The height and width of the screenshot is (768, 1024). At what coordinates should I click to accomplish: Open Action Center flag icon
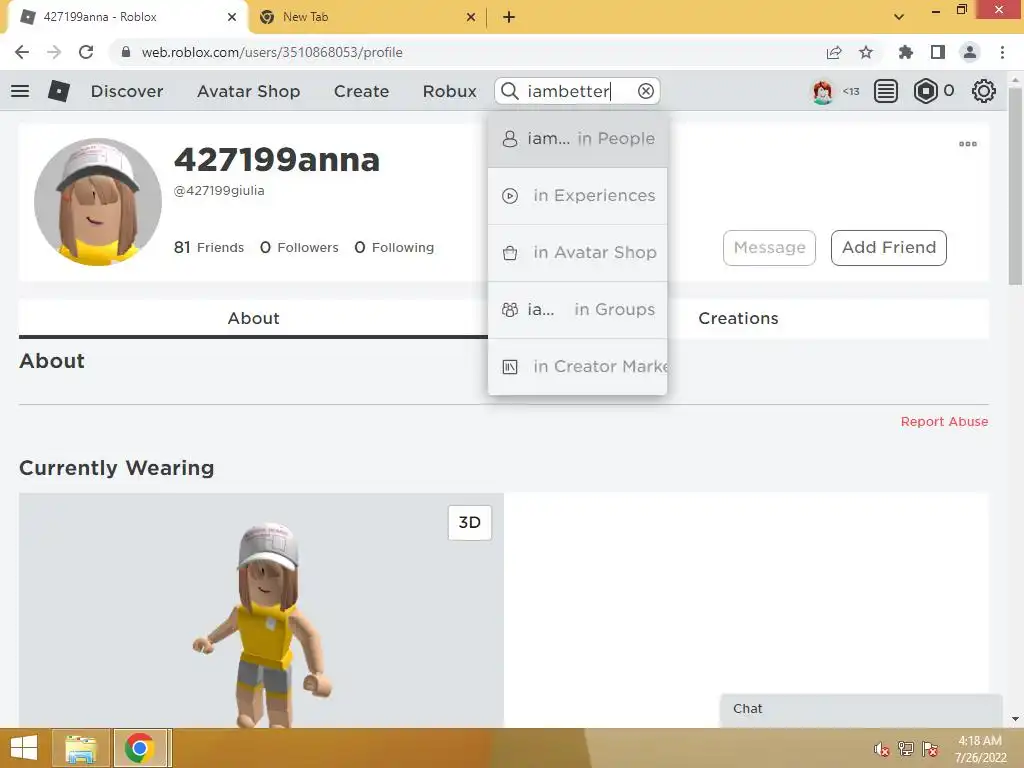click(x=930, y=749)
